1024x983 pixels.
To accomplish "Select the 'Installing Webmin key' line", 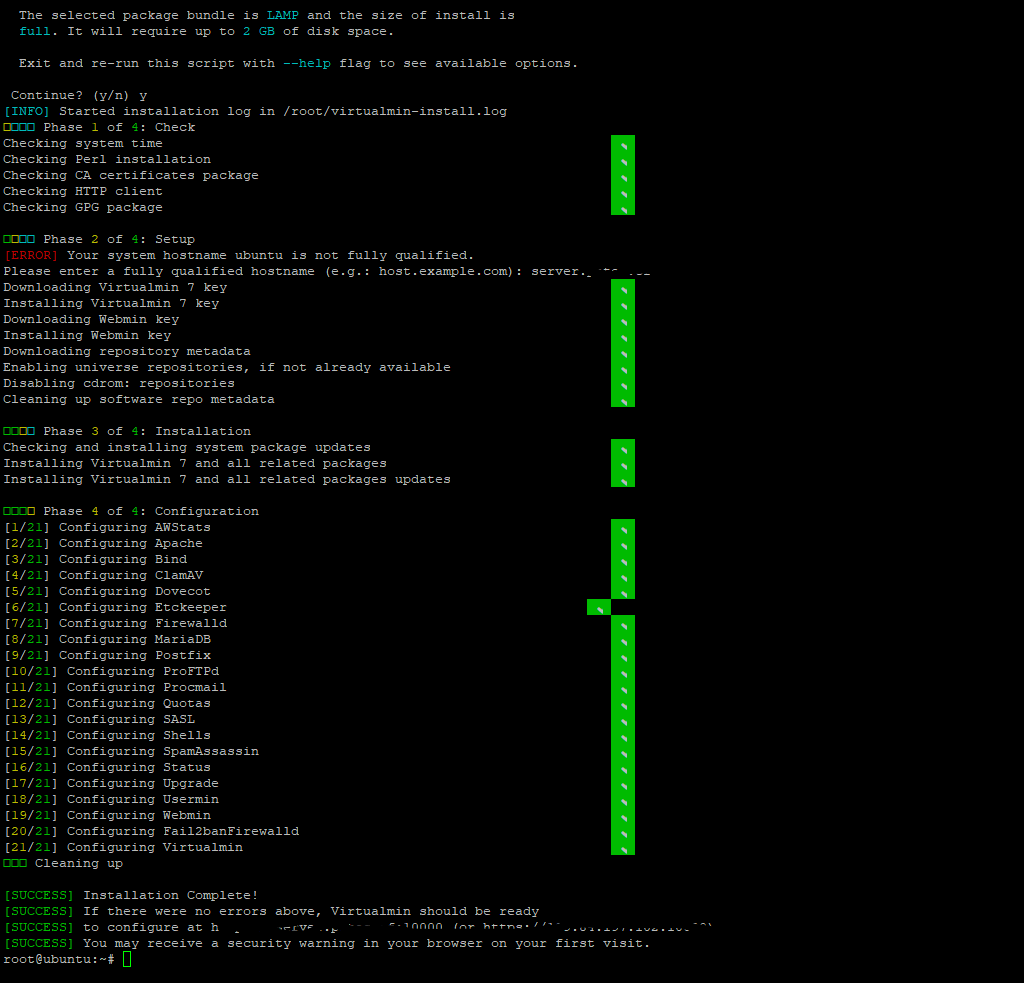I will (x=87, y=335).
